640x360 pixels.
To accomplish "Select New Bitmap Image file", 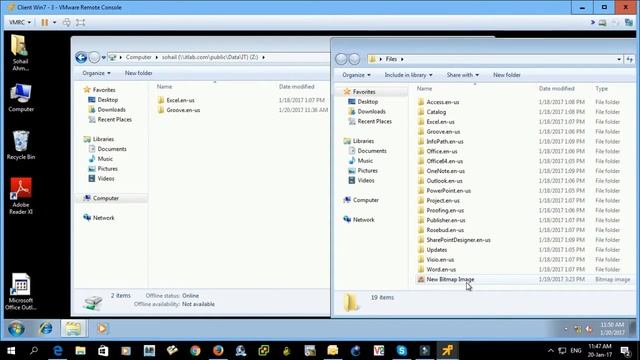I will click(x=450, y=279).
